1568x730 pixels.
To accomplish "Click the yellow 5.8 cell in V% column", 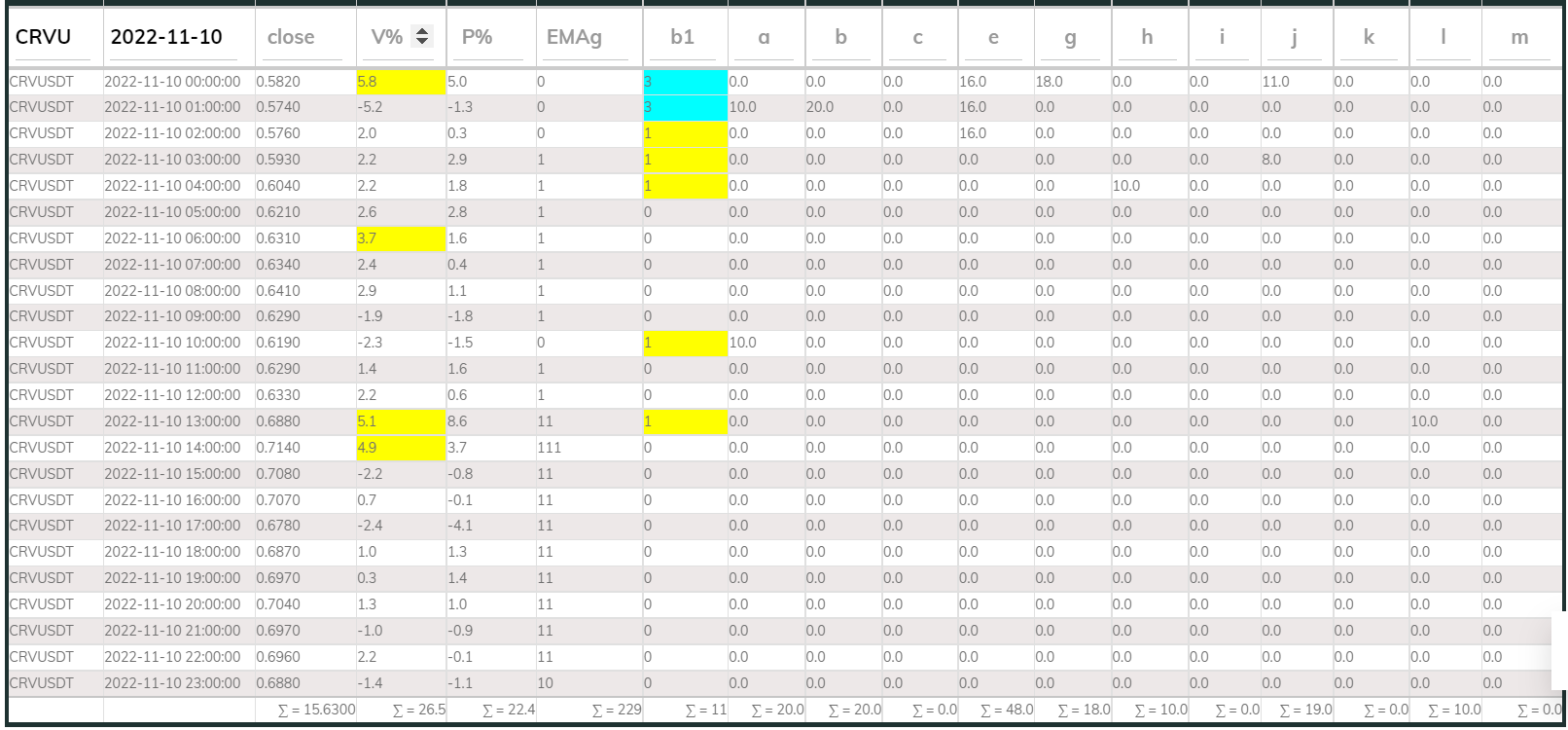I will click(400, 82).
